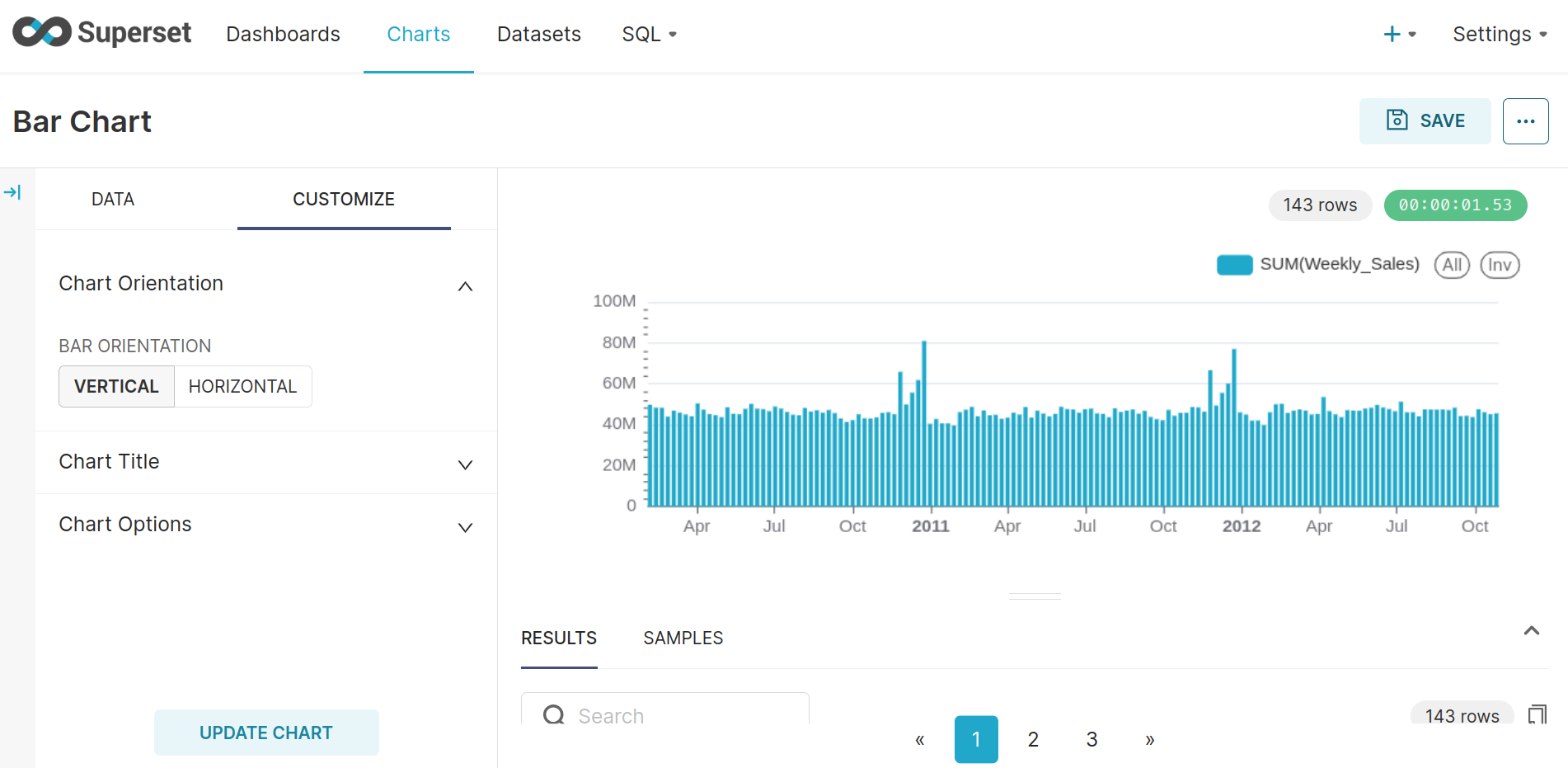1568x768 pixels.
Task: Expand the Chart Options section
Action: pyautogui.click(x=265, y=525)
